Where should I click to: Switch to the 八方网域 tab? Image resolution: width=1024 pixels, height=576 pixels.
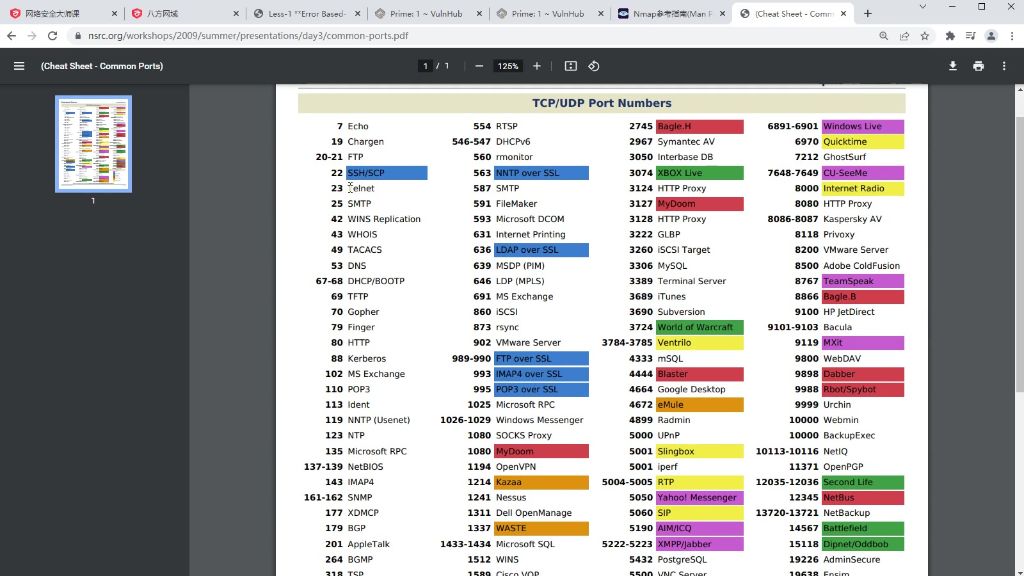(183, 13)
